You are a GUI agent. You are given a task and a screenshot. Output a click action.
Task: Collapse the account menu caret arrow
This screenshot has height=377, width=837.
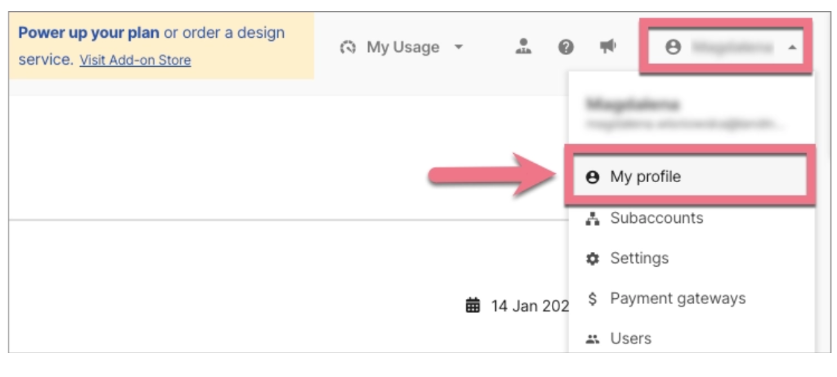pos(792,48)
